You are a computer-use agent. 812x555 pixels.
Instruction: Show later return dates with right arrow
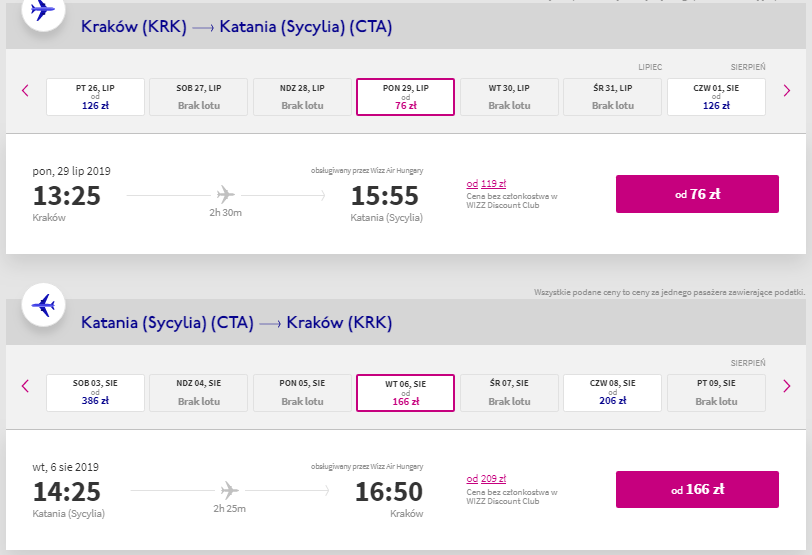[x=787, y=386]
